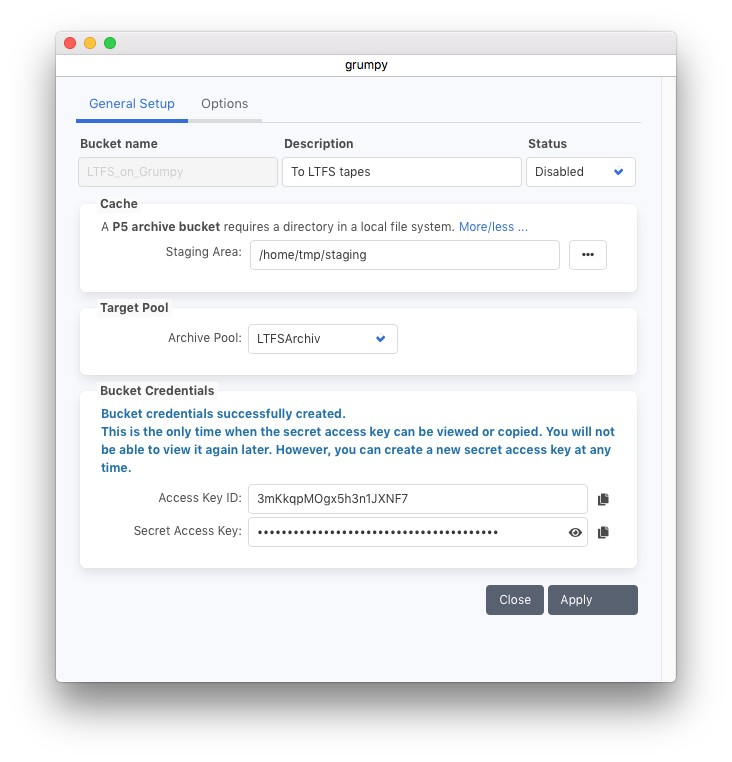
Task: Maximize the window with green button
Action: click(x=110, y=43)
